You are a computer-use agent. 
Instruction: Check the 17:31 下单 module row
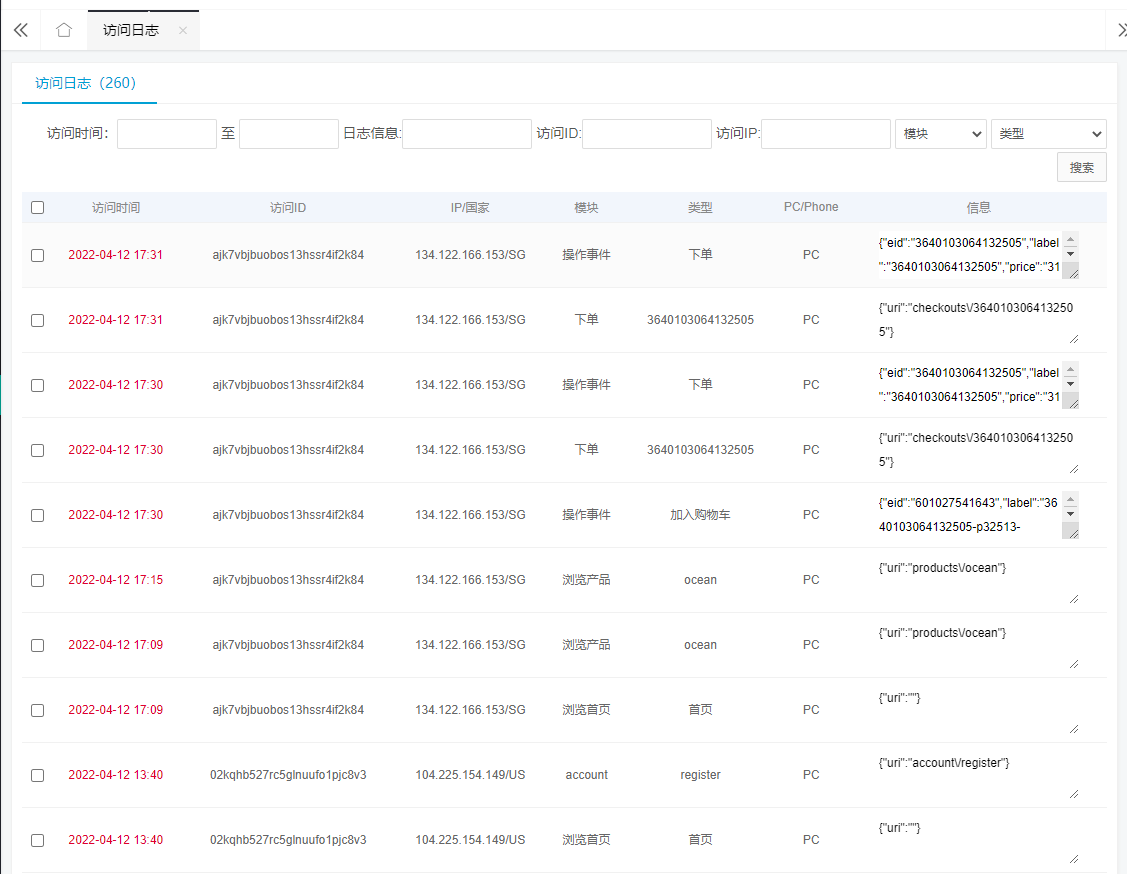(x=37, y=321)
